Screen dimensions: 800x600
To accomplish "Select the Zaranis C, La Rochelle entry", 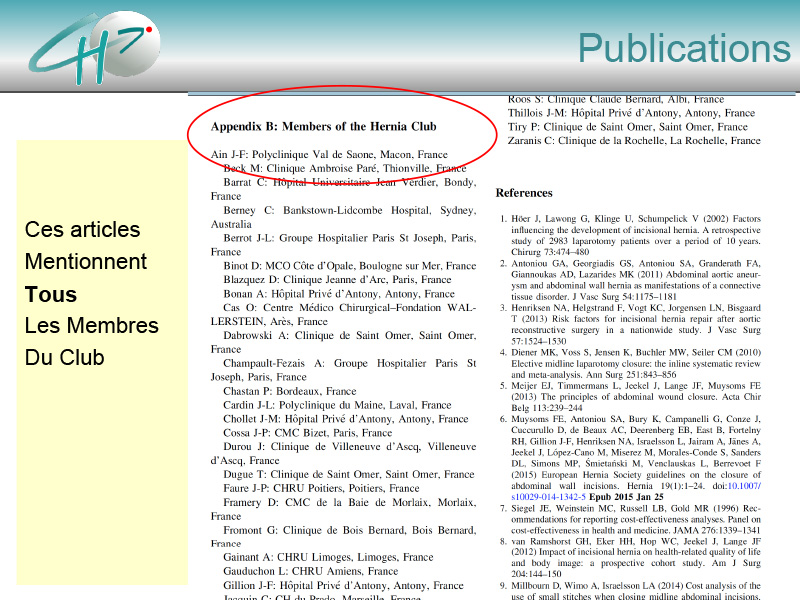I will pos(634,140).
